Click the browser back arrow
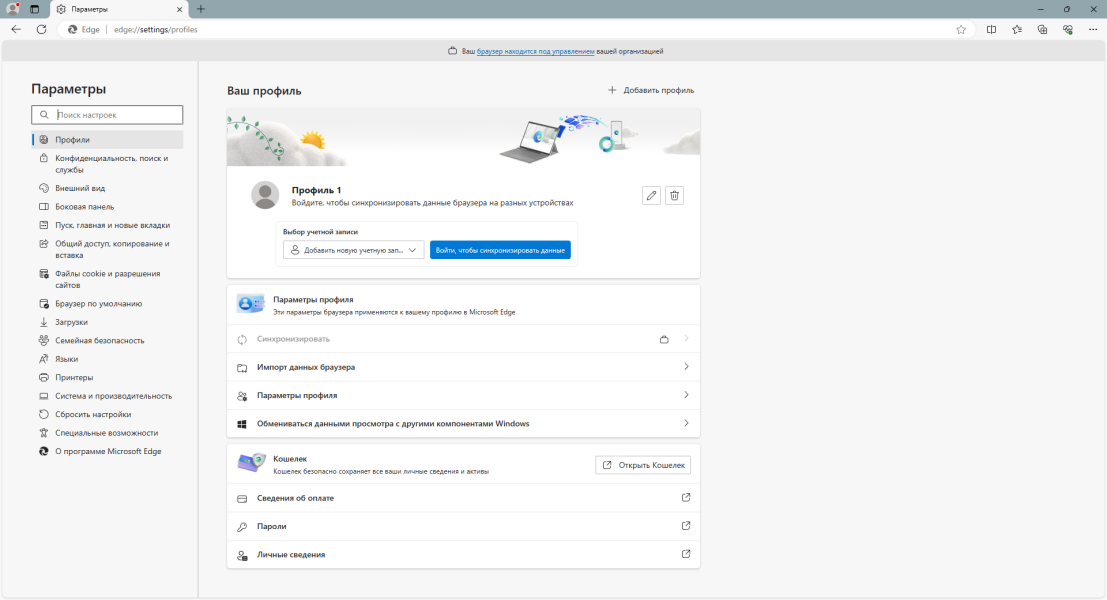Screen dimensions: 1107x600 (x=16, y=30)
